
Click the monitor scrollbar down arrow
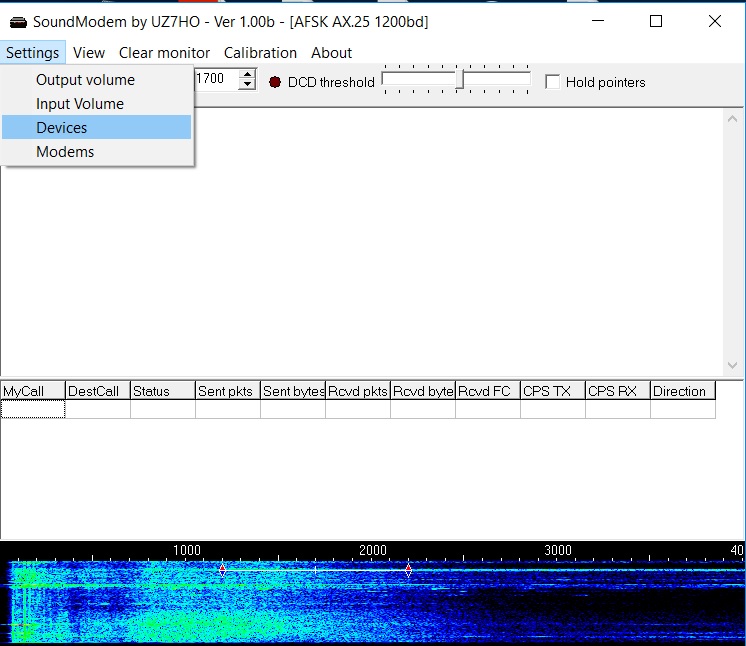(x=735, y=365)
